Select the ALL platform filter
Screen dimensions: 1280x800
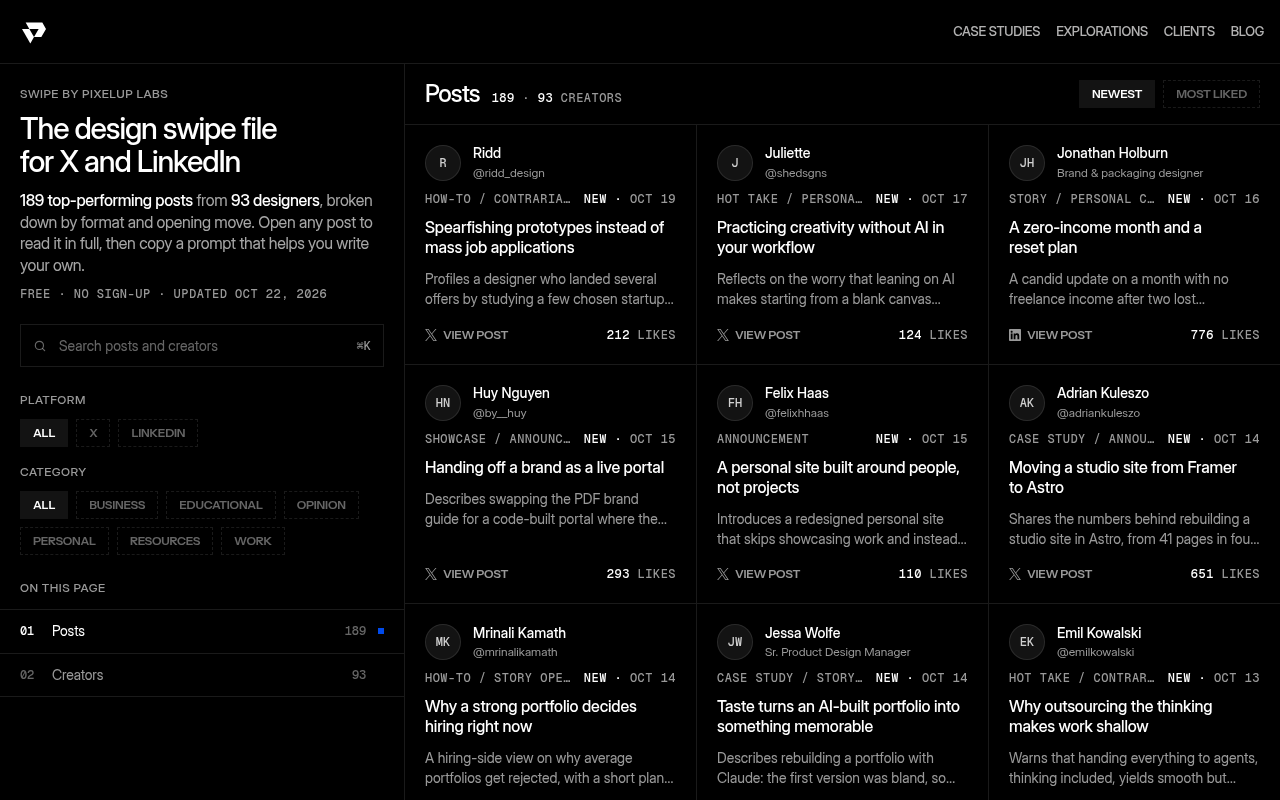pos(44,433)
